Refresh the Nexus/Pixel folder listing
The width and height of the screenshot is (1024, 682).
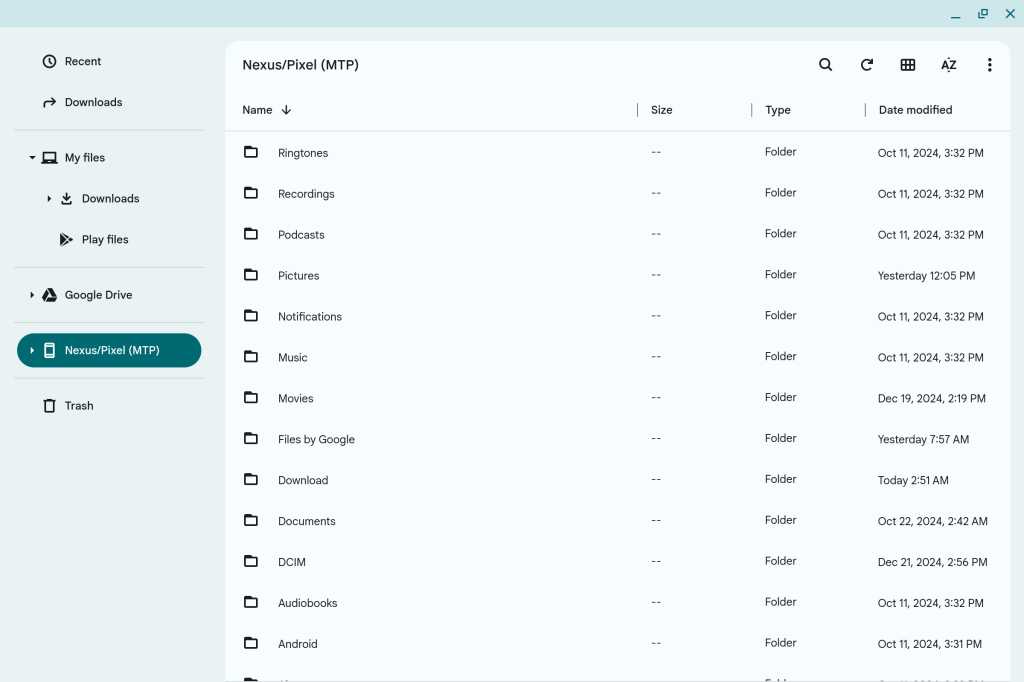point(867,65)
